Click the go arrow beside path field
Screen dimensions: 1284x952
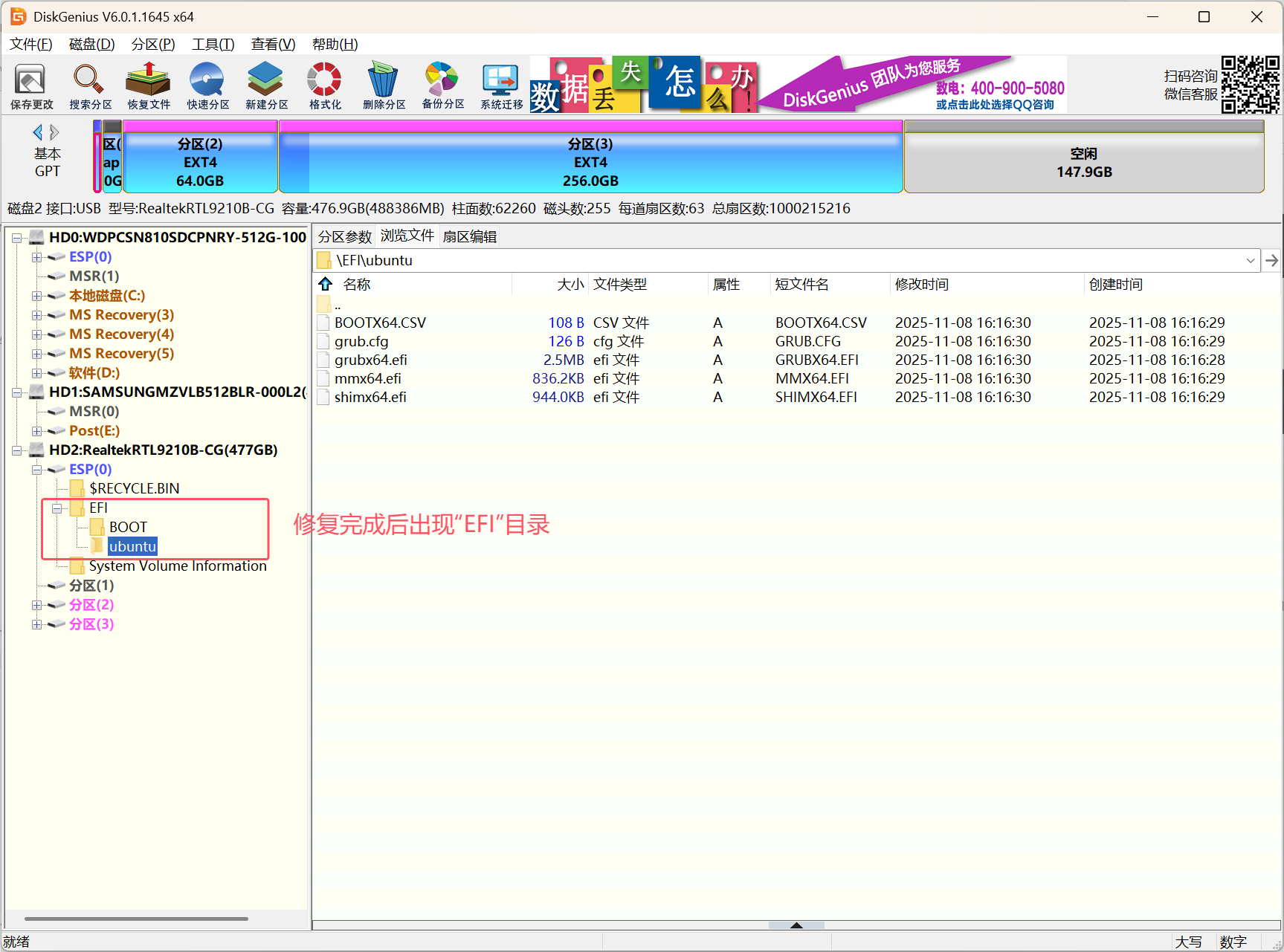(1272, 260)
